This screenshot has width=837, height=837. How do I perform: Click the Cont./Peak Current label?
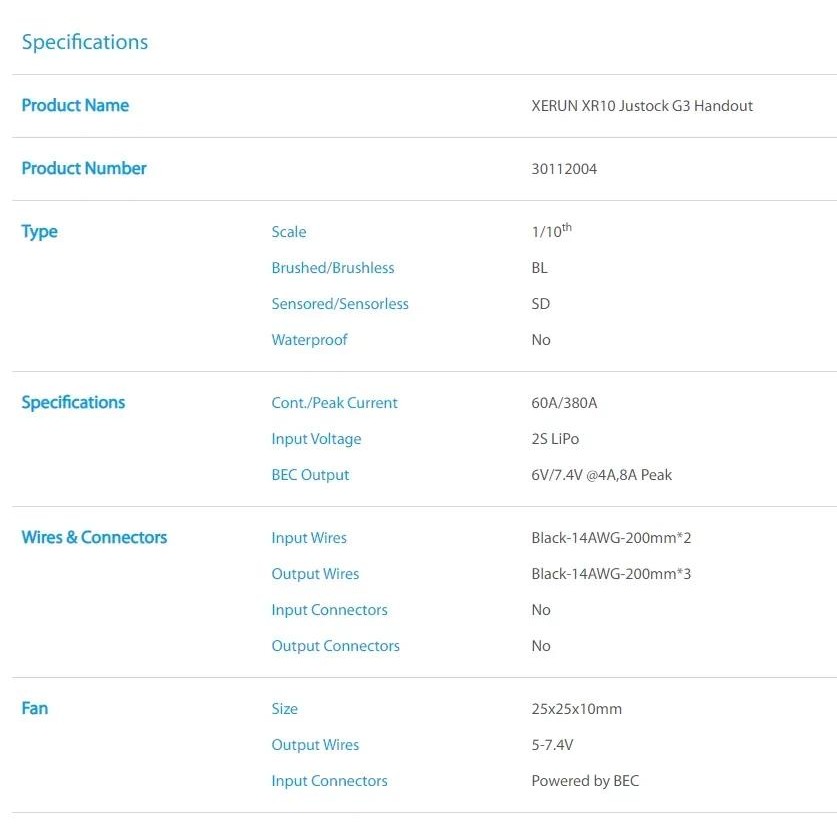[334, 403]
